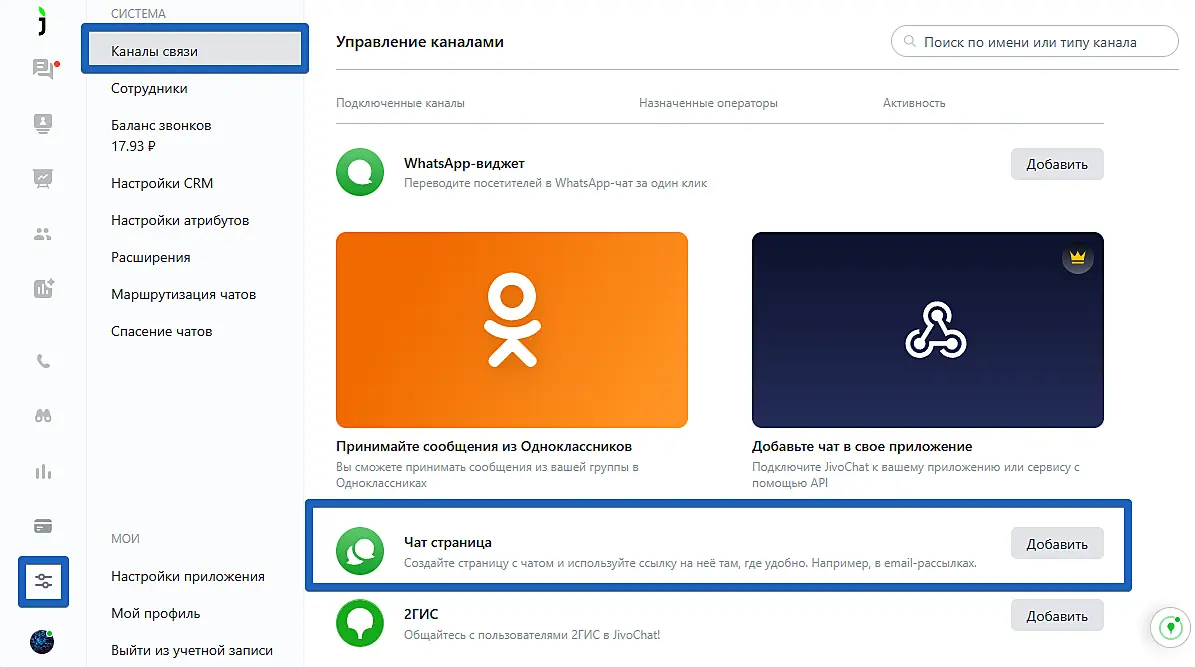
Task: Click the 2ГИС green icon
Action: 360,623
